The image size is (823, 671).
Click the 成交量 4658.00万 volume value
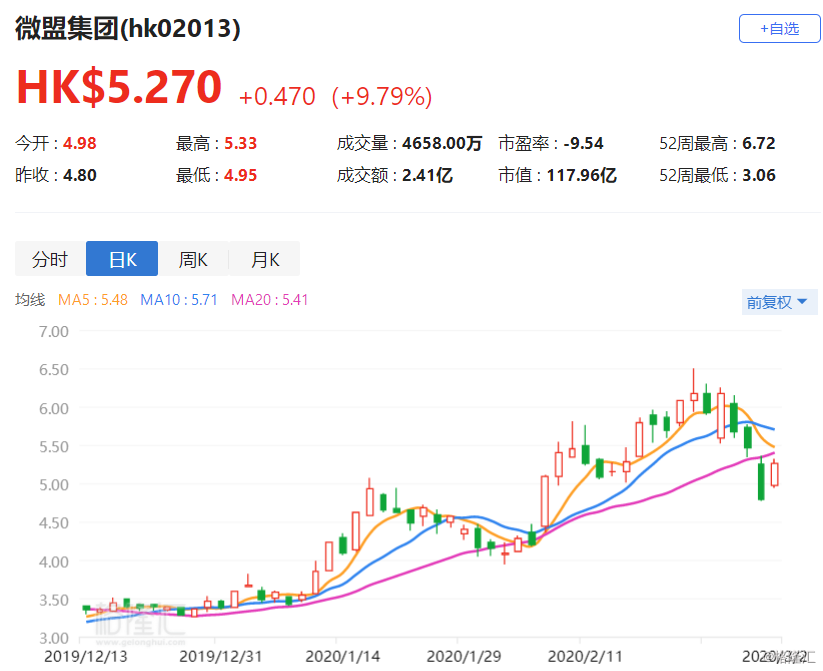(x=443, y=143)
